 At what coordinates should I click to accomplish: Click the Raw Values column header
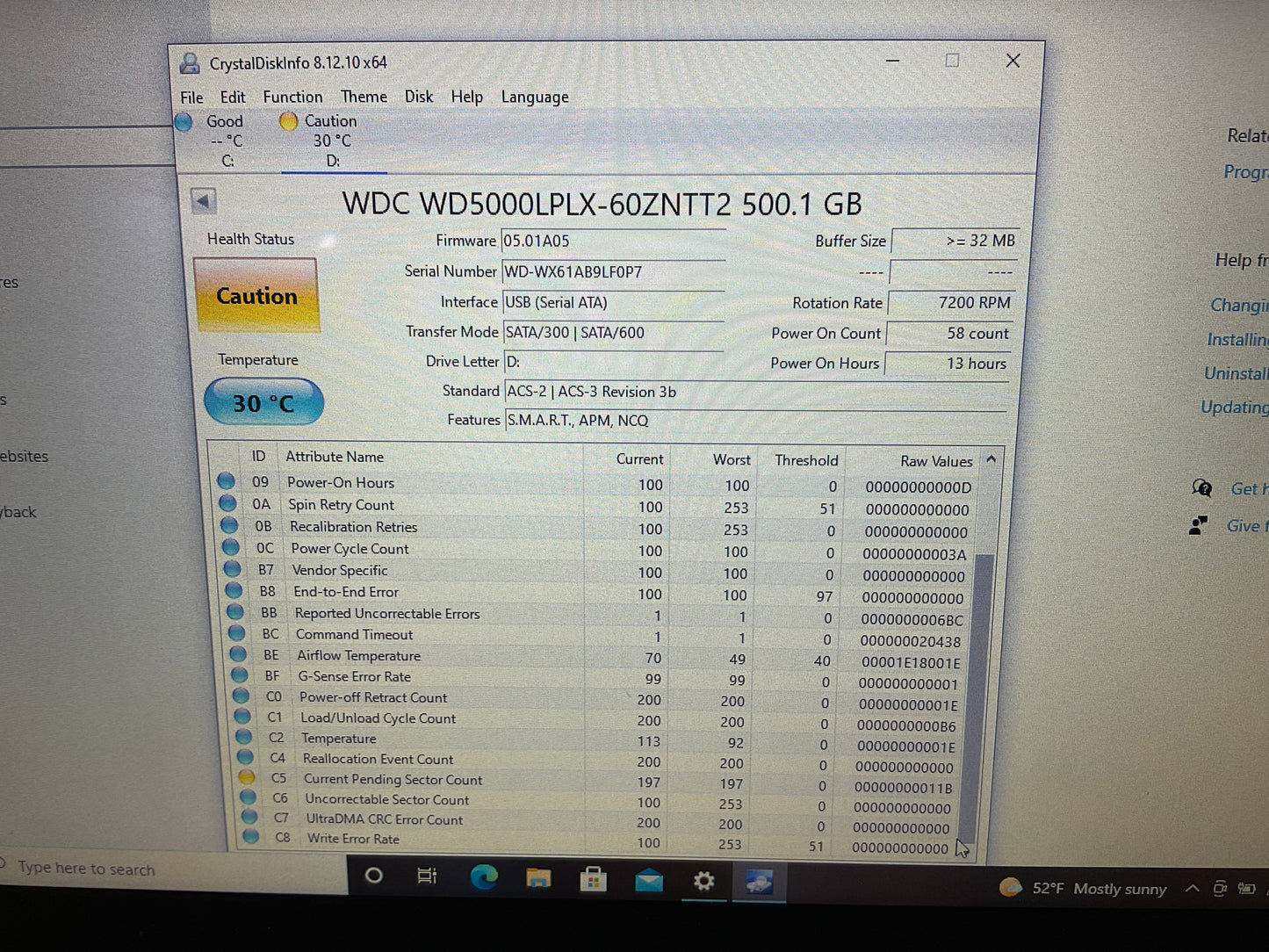tap(936, 461)
